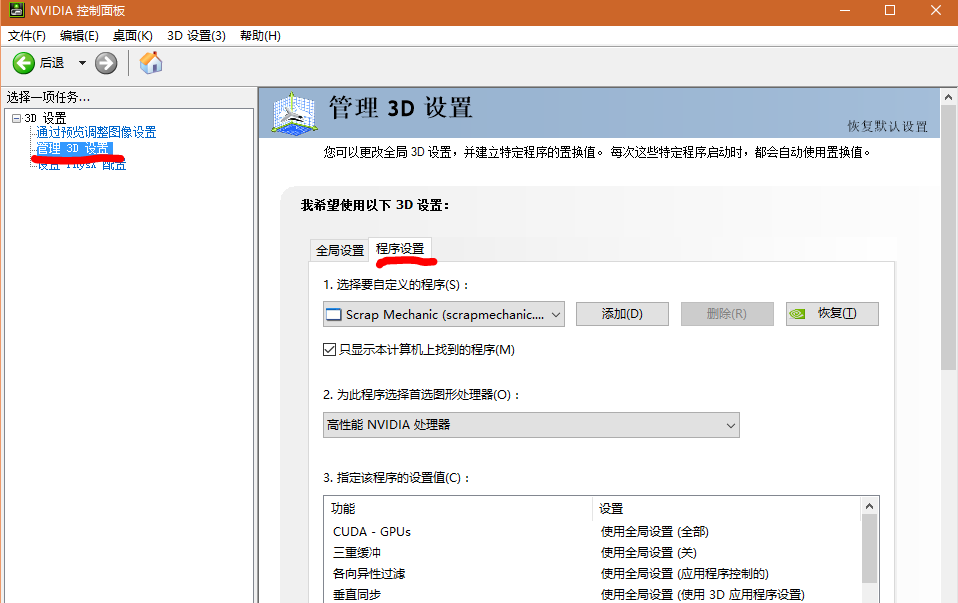Select the PhysX 配置 tree item

point(81,165)
